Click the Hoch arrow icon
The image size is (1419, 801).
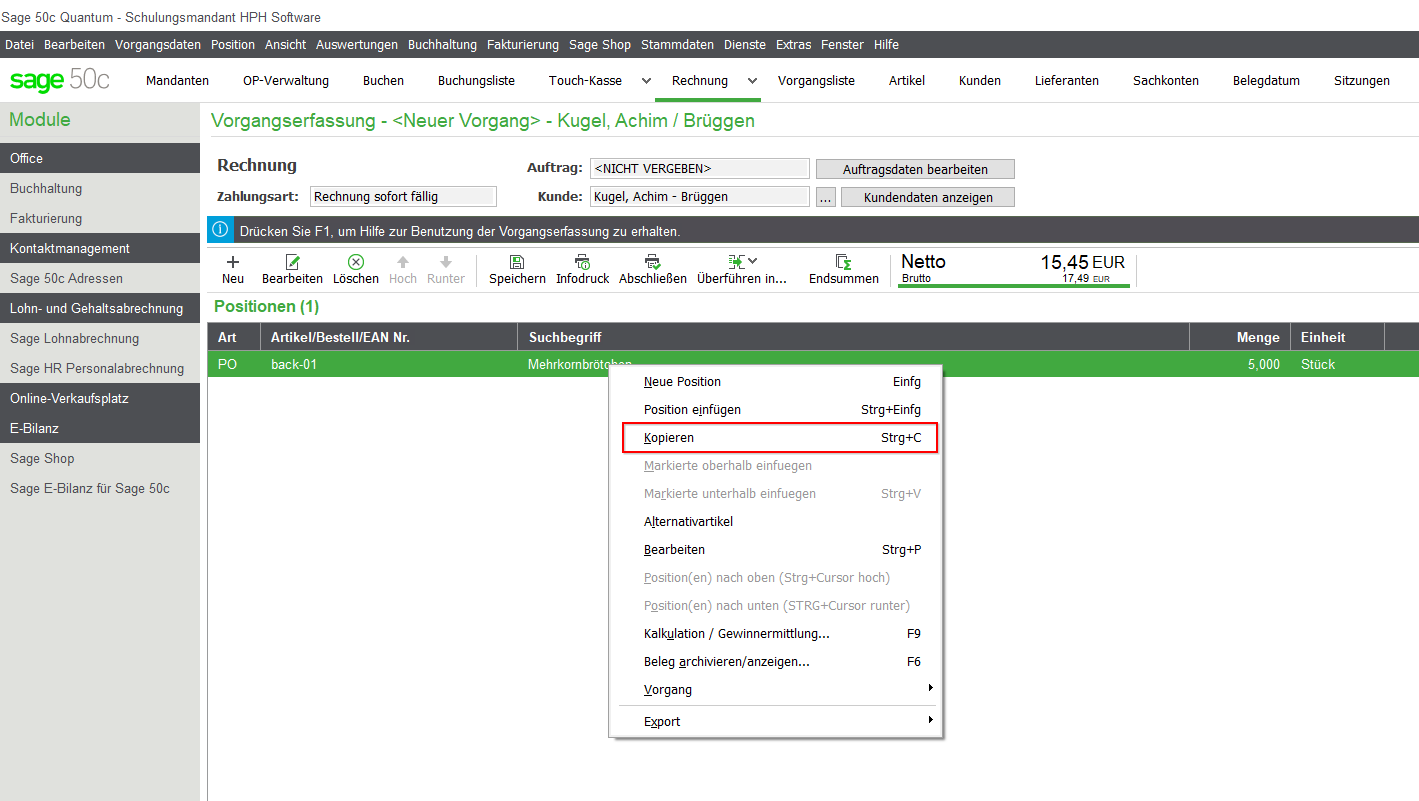click(403, 262)
